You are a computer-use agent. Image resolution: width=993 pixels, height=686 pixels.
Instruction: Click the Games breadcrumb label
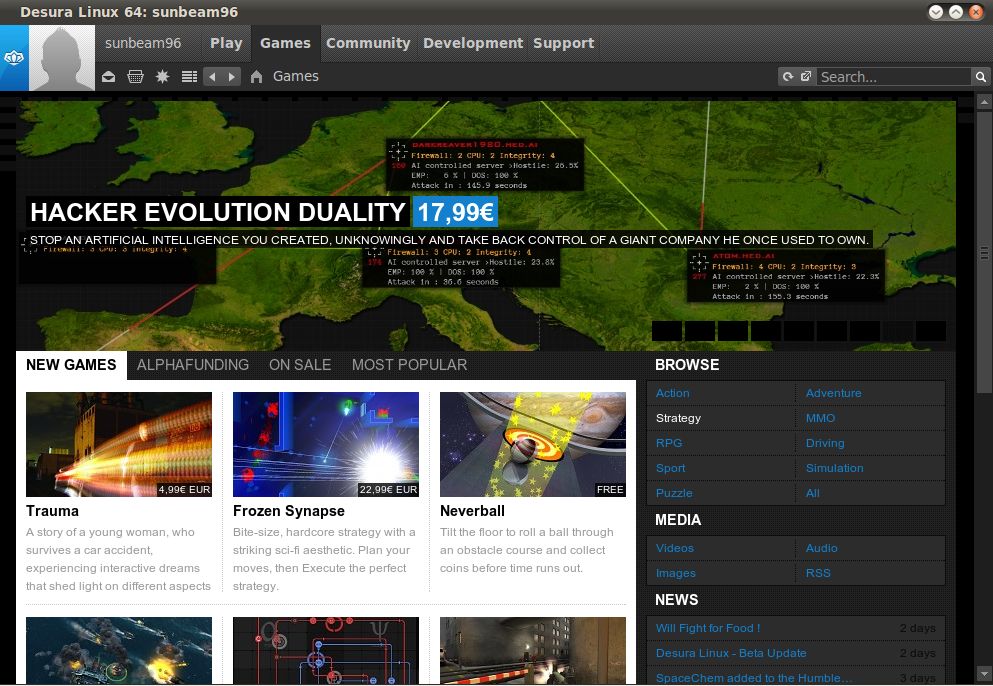pyautogui.click(x=296, y=76)
